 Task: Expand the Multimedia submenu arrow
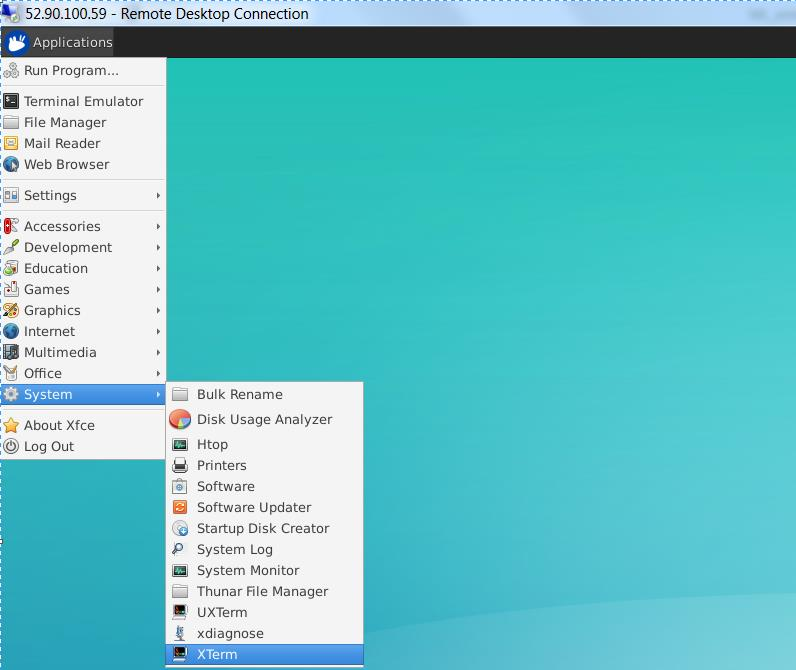[x=158, y=352]
